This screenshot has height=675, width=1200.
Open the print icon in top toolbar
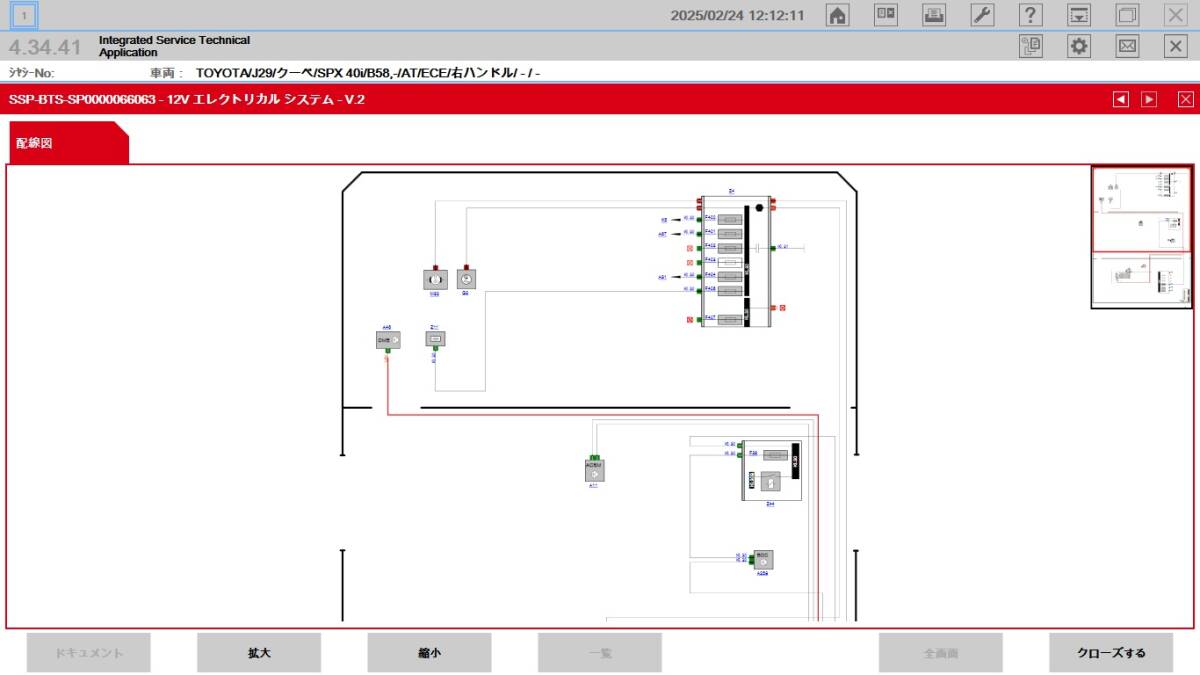point(933,15)
